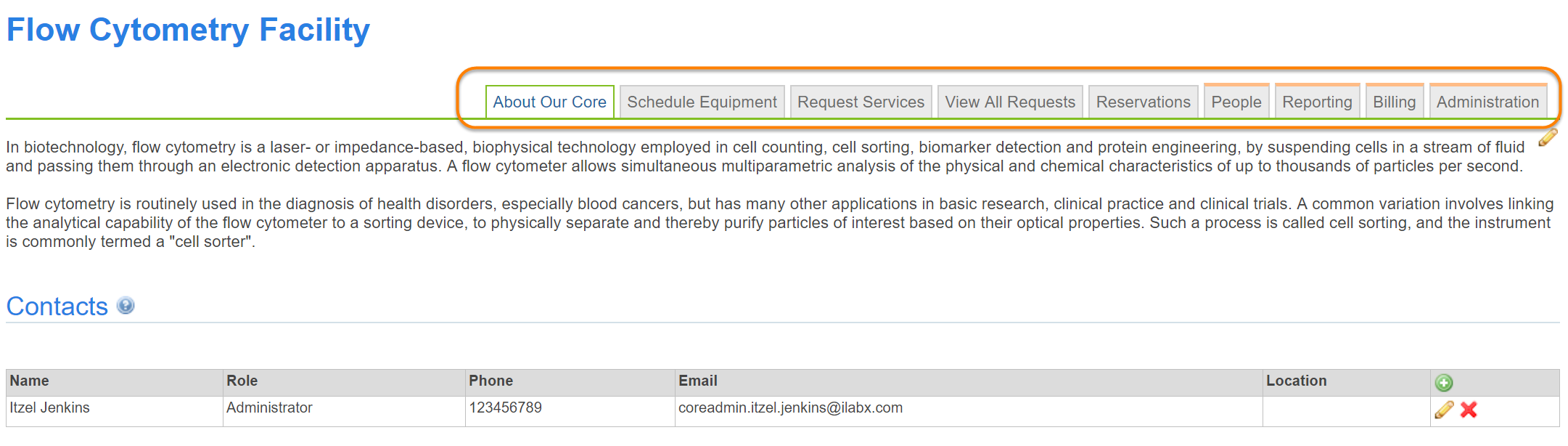The height and width of the screenshot is (446, 1568).
Task: Open the Schedule Equipment tab
Action: 702,102
